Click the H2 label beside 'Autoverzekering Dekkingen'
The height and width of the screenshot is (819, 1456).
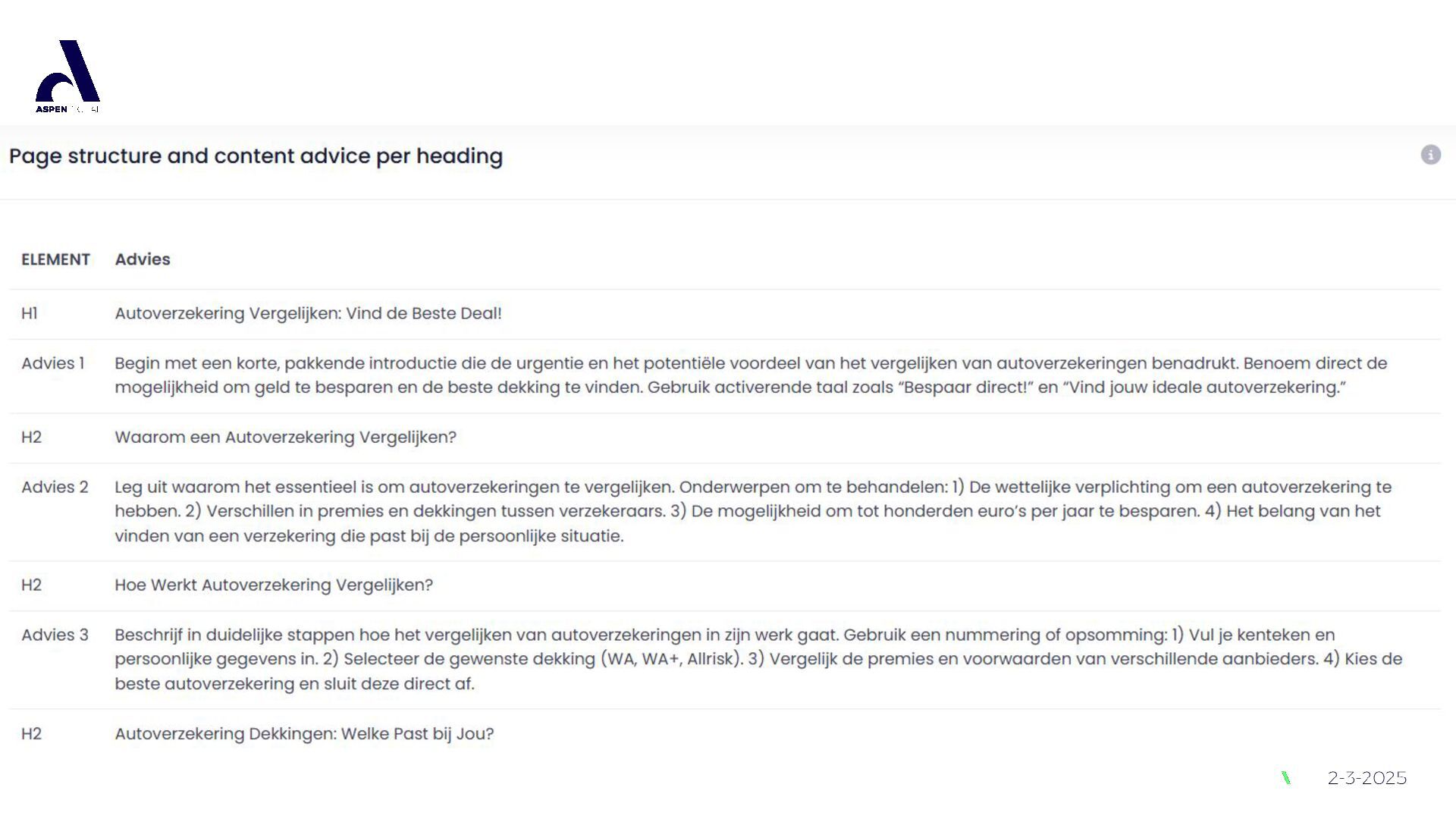(x=31, y=734)
